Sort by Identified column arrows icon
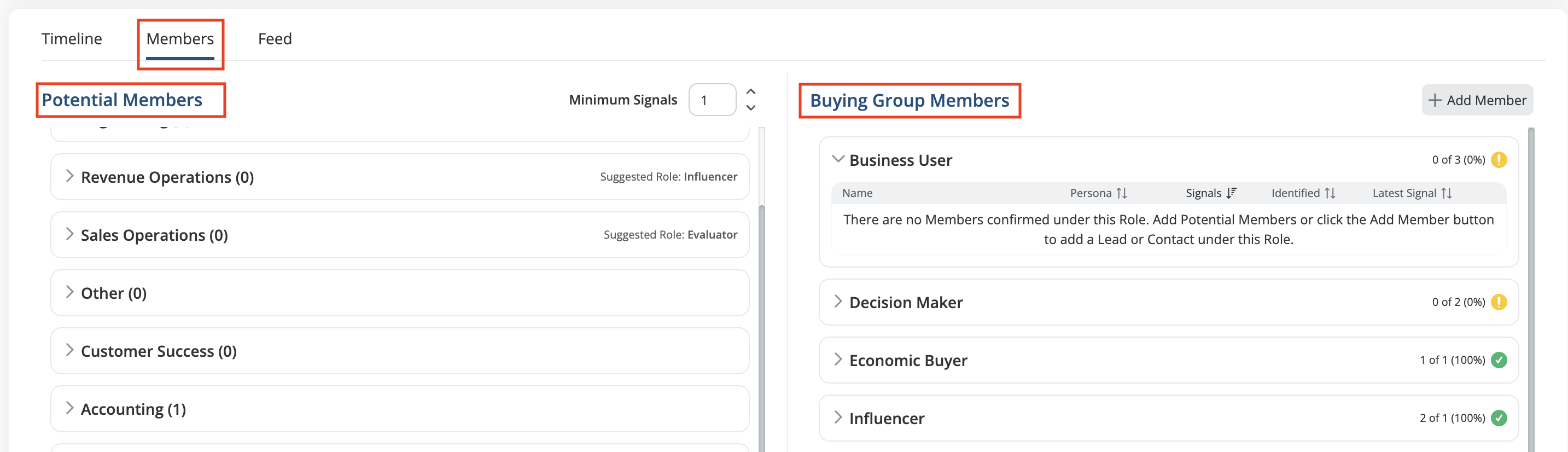This screenshot has width=1568, height=452. [x=1330, y=193]
